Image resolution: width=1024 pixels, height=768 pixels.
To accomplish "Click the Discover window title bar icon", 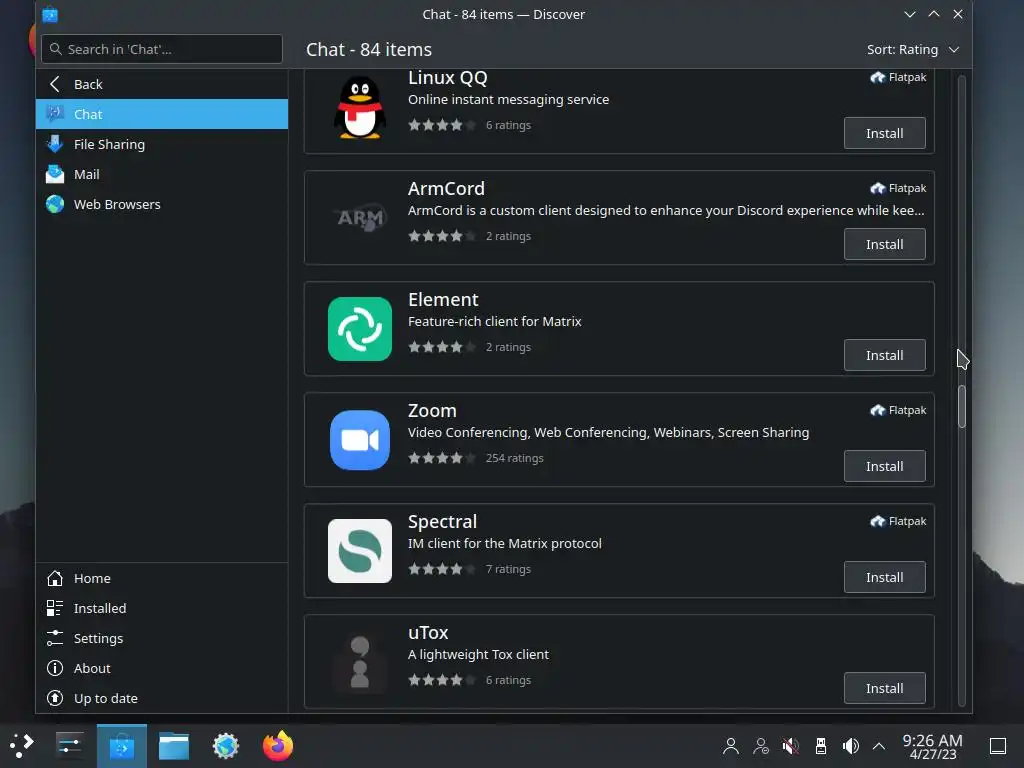I will (x=50, y=14).
